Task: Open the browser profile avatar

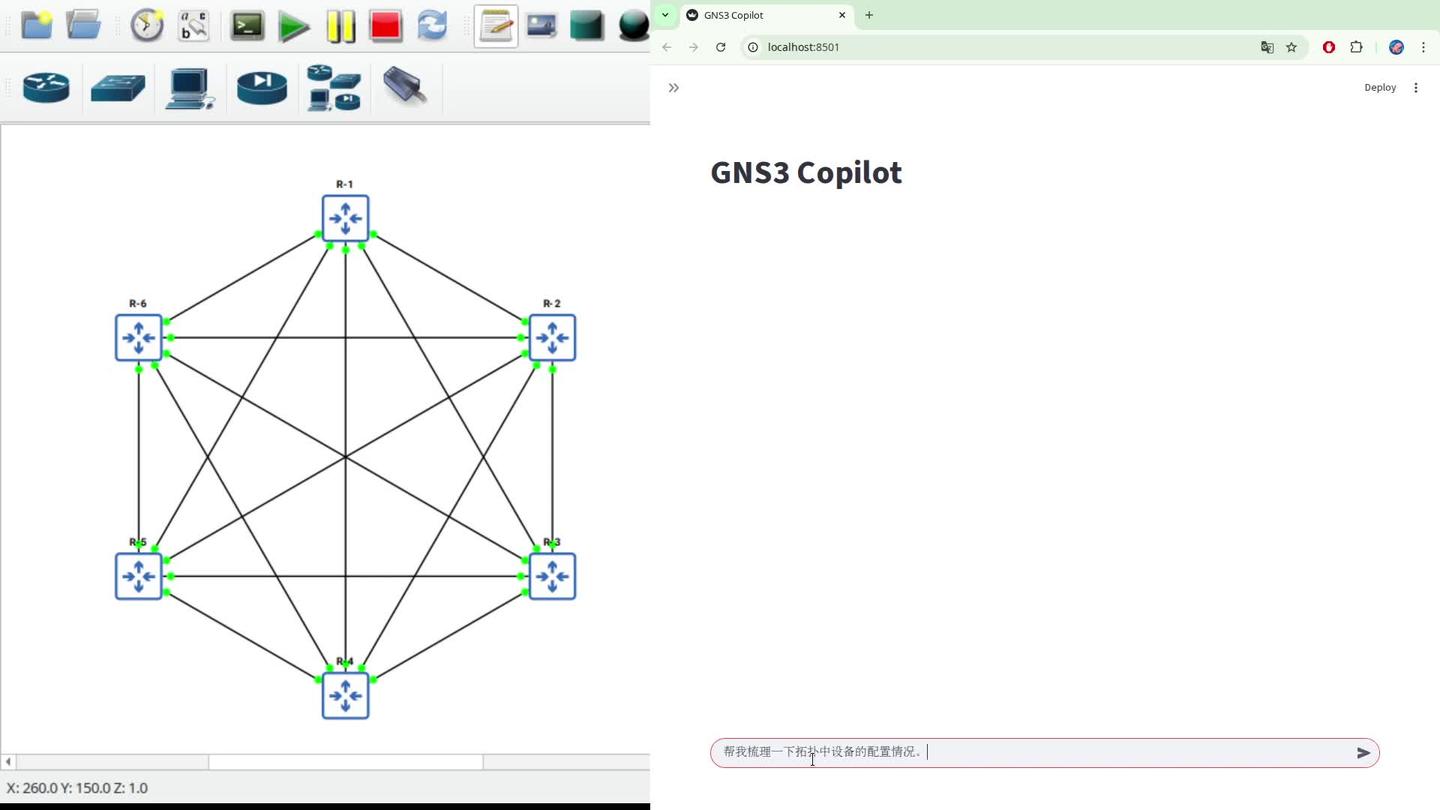Action: [x=1397, y=47]
